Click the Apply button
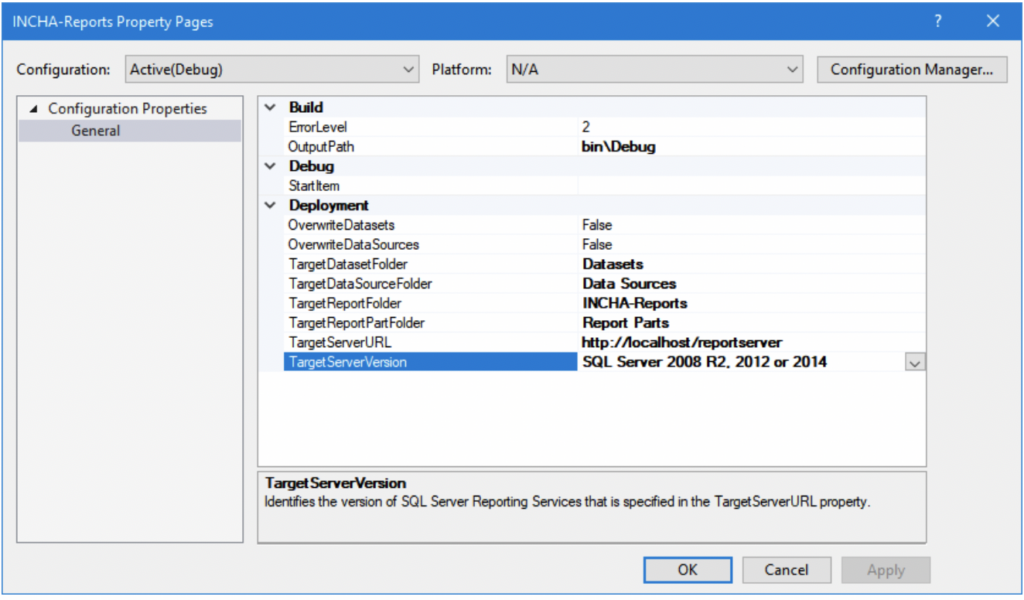 885,569
